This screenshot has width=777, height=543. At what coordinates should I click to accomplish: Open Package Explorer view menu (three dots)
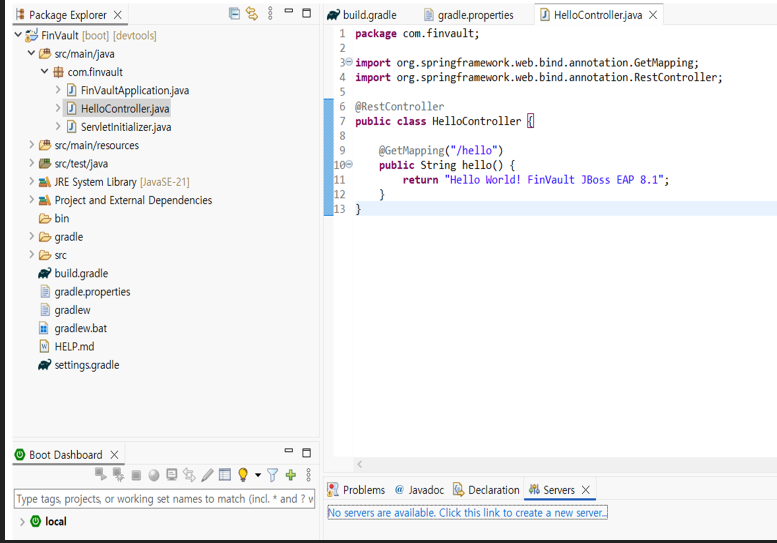270,13
